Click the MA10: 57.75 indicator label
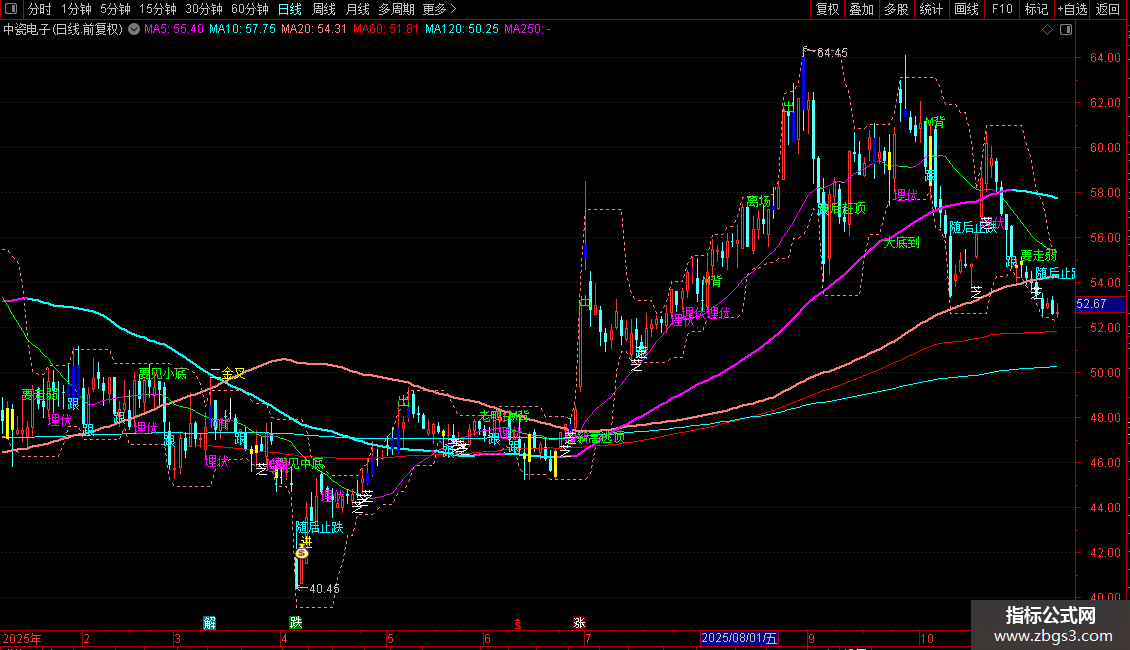1130x650 pixels. [242, 30]
